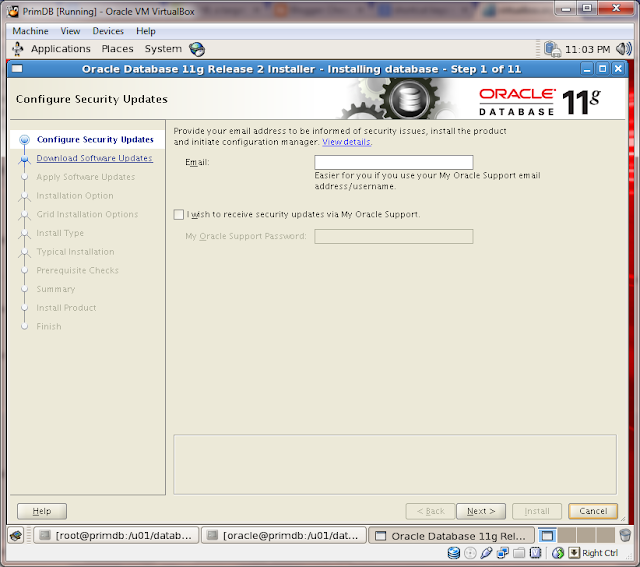Open the GNOME panel trash icon
Screen dimensions: 640x567
click(625, 535)
